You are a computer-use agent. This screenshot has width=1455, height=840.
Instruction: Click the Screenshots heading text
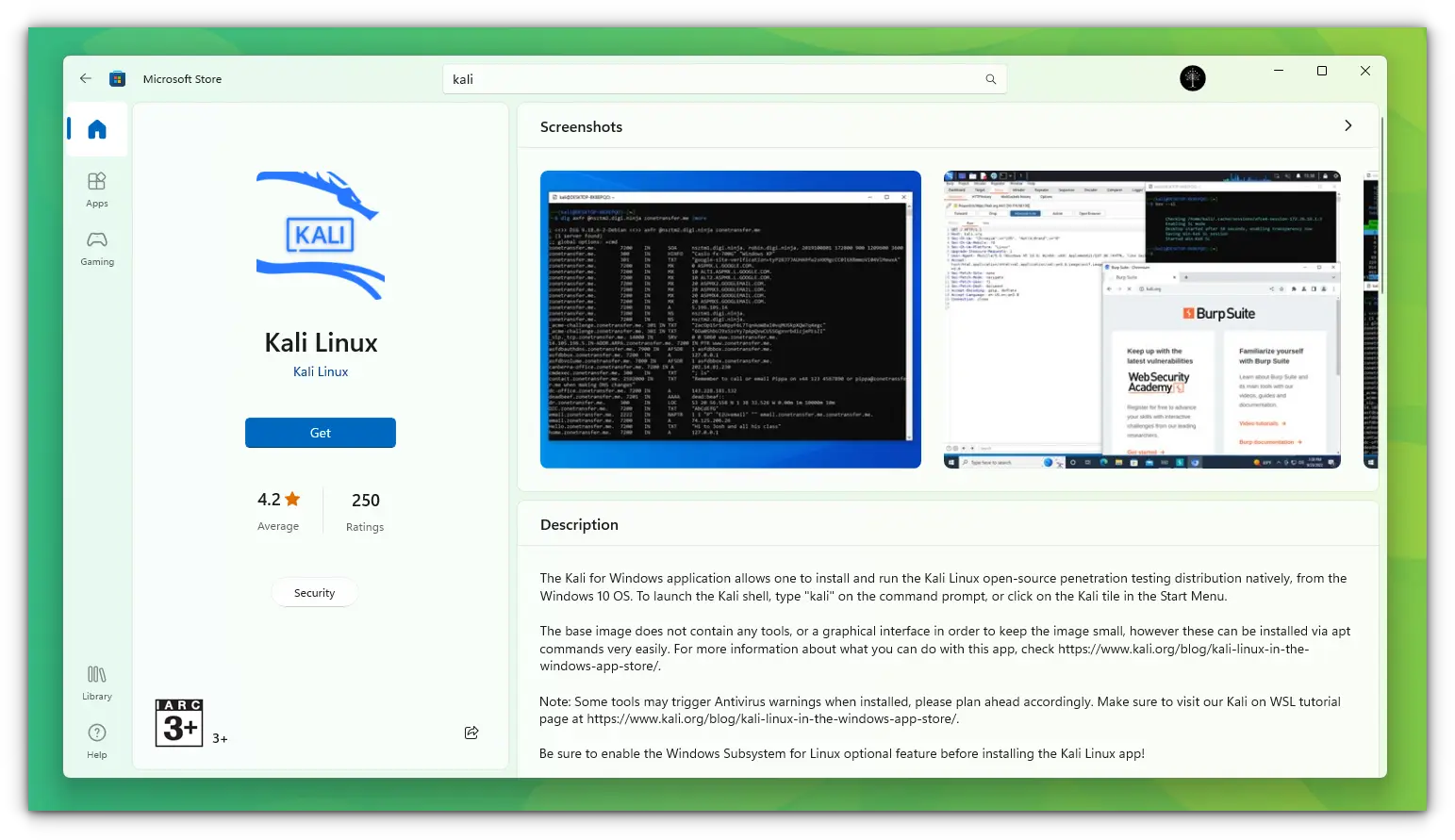[581, 126]
